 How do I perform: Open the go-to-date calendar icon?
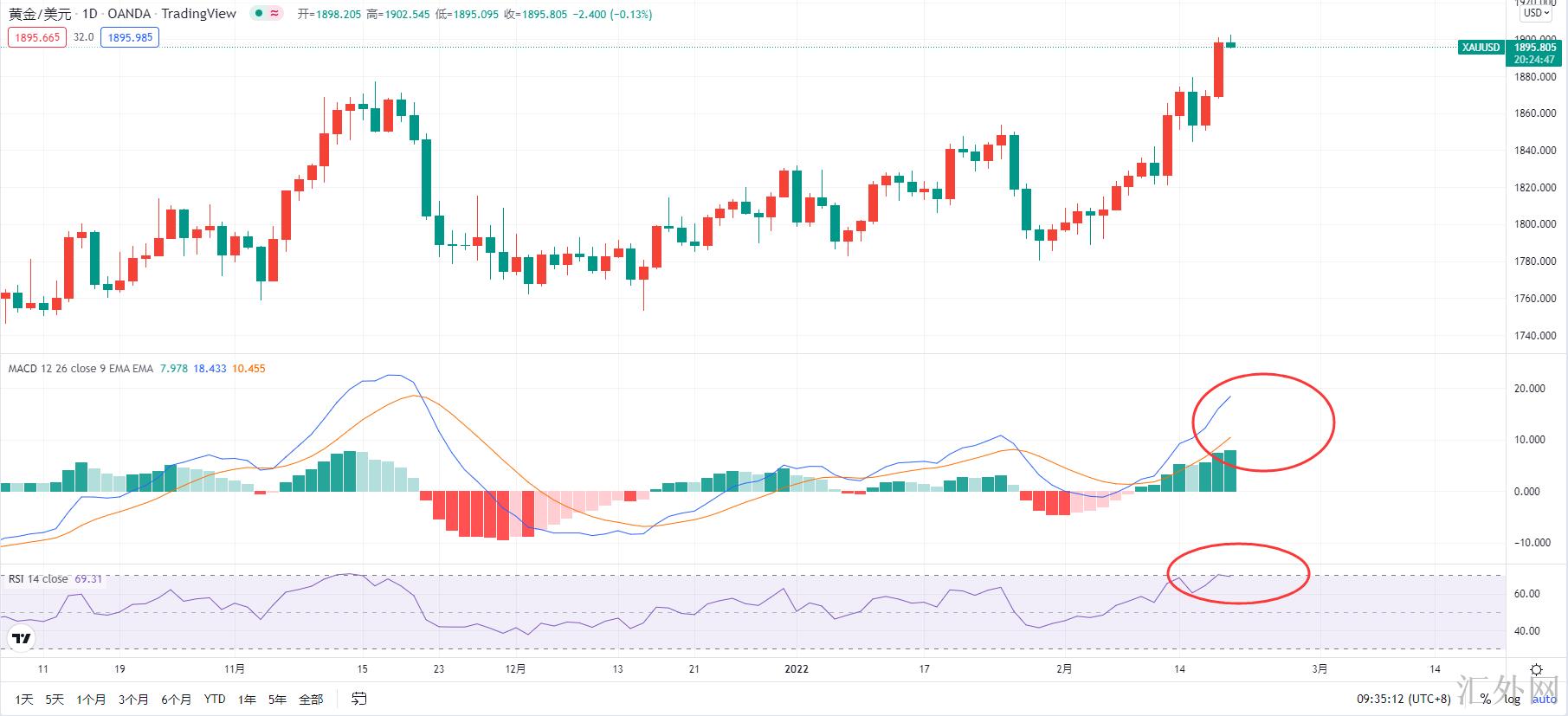click(359, 699)
